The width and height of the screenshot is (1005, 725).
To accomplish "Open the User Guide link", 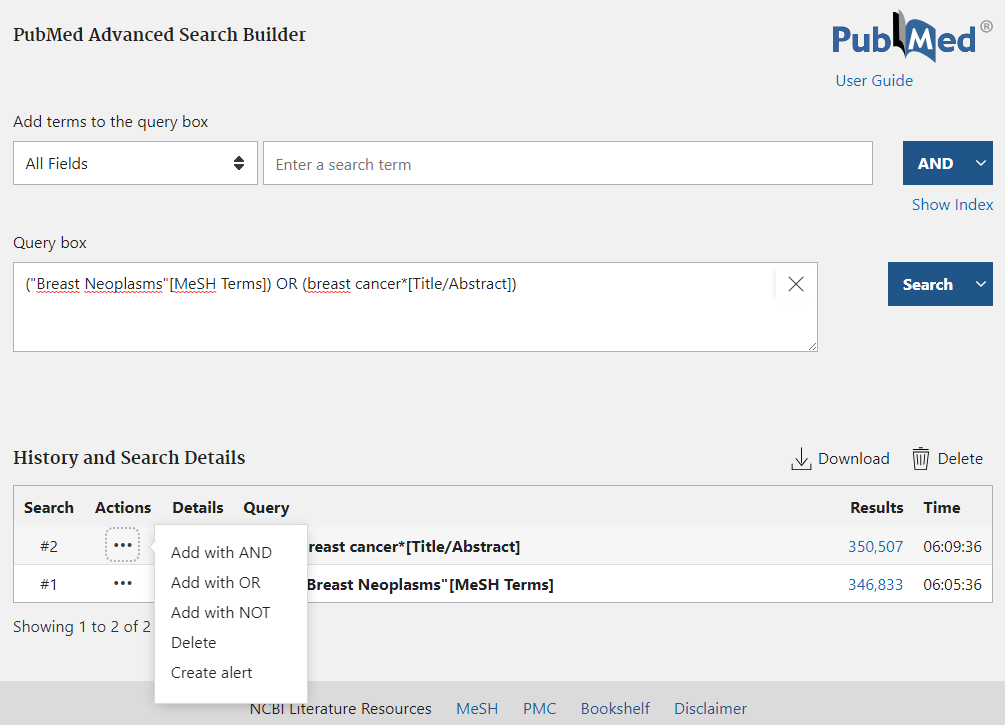I will click(x=874, y=81).
